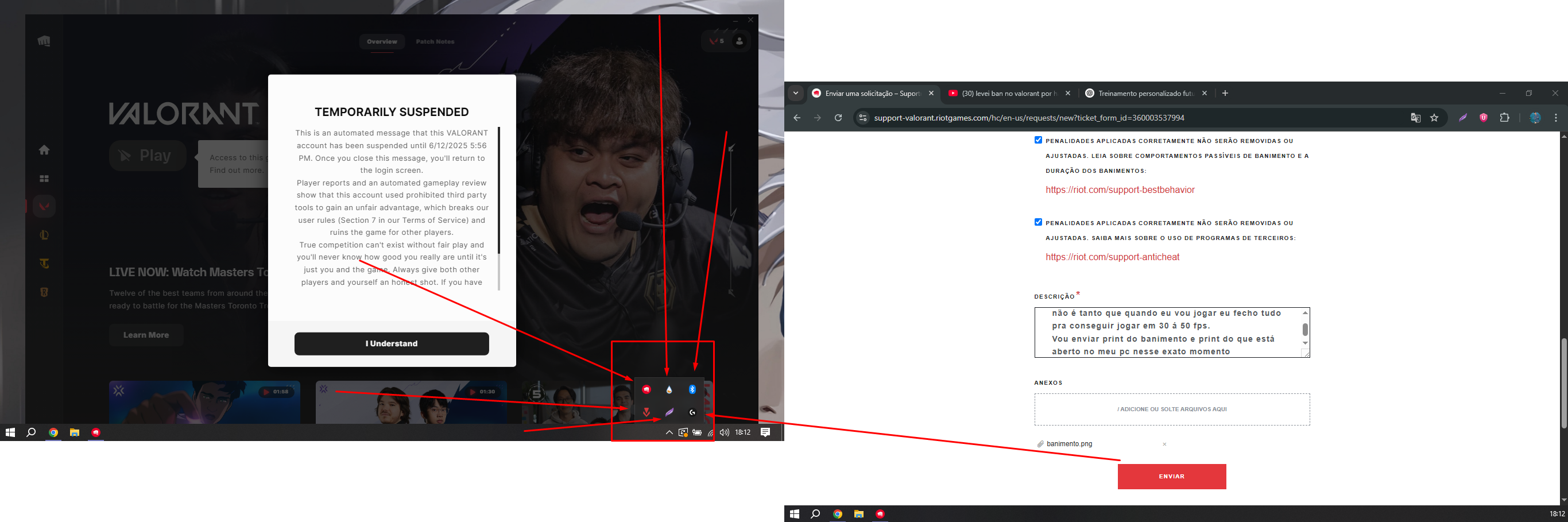Expand the Chrome tab search dropdown

(x=796, y=93)
